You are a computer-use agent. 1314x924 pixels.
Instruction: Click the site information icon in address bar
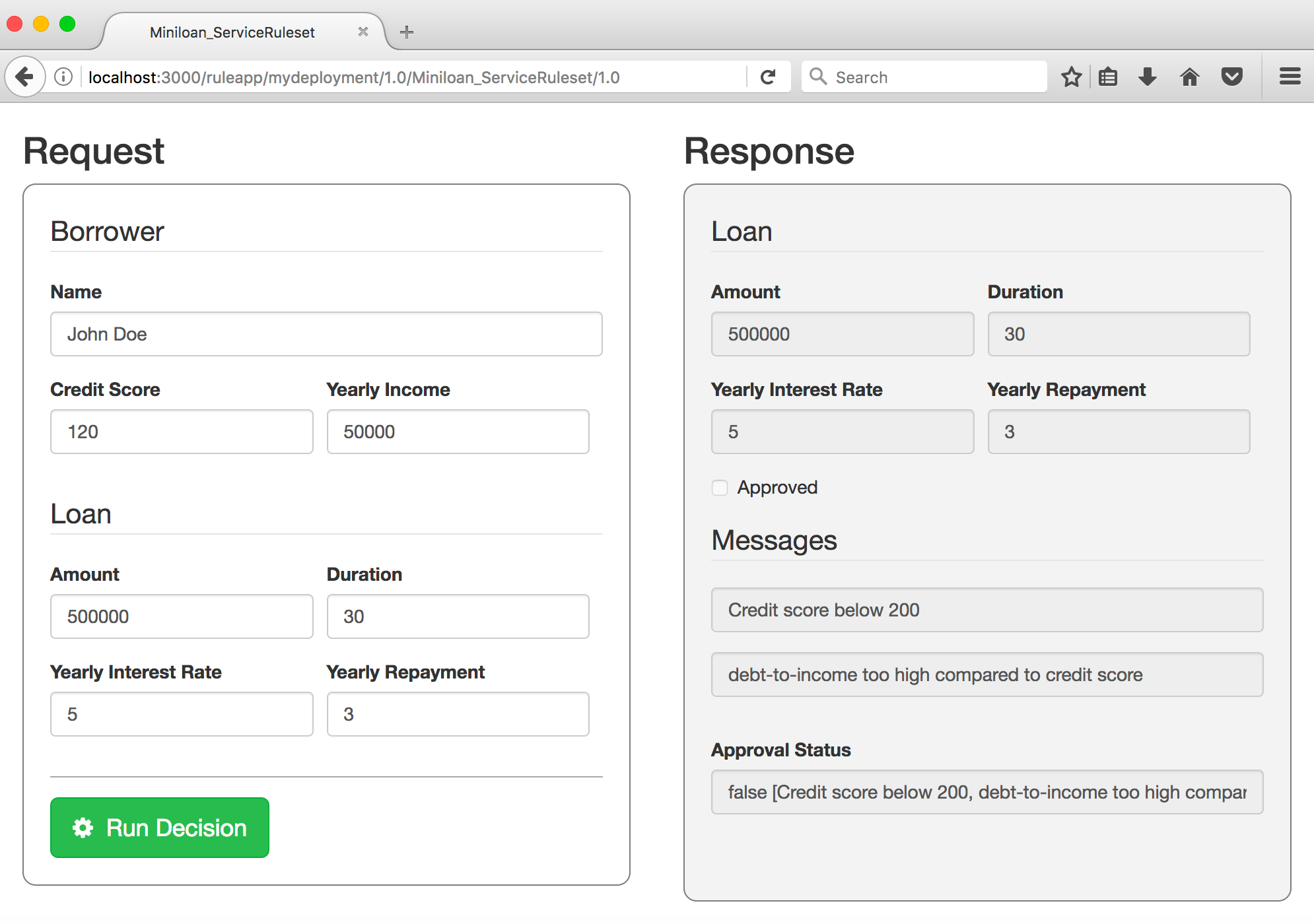(x=63, y=77)
